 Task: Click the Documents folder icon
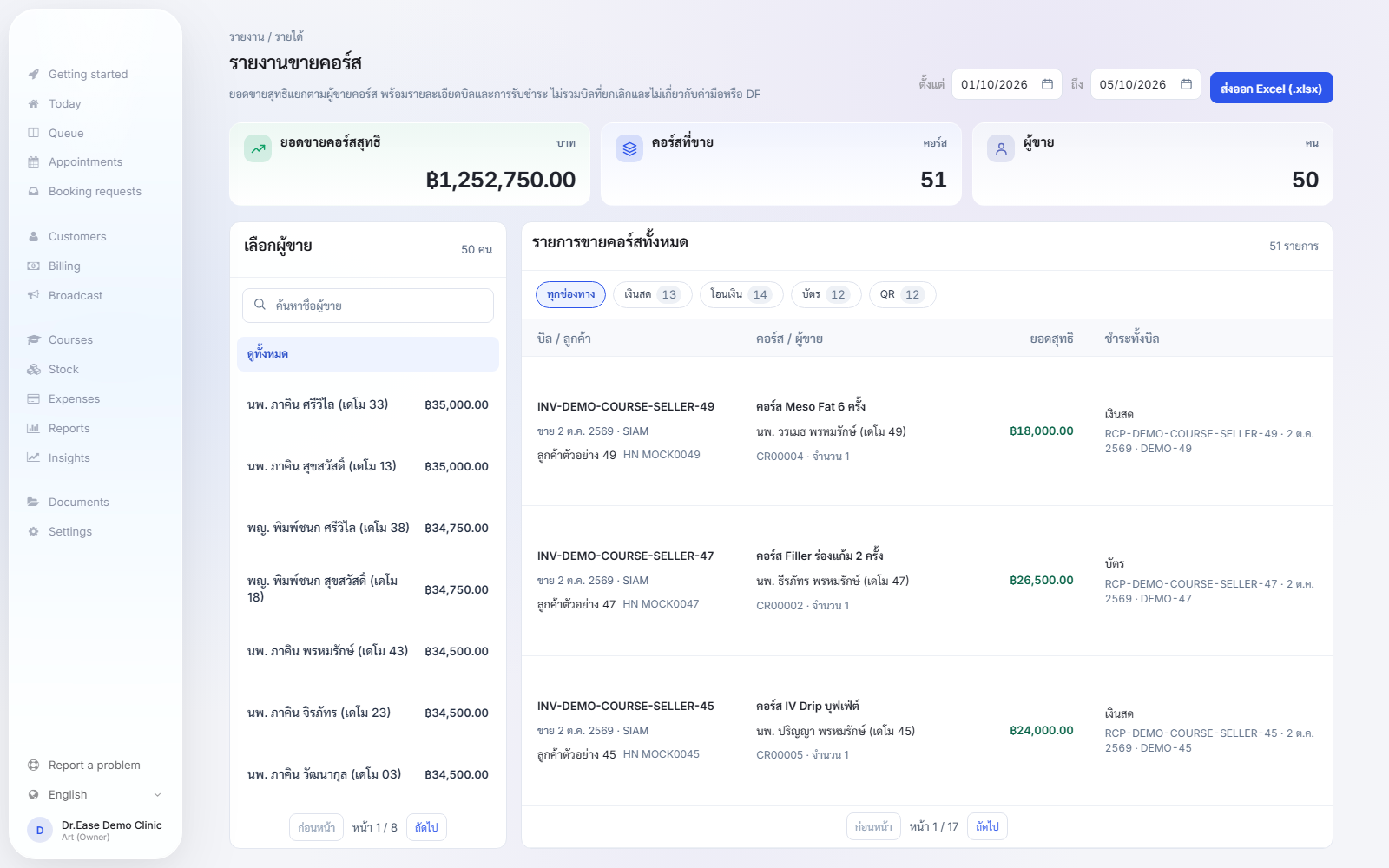tap(33, 503)
